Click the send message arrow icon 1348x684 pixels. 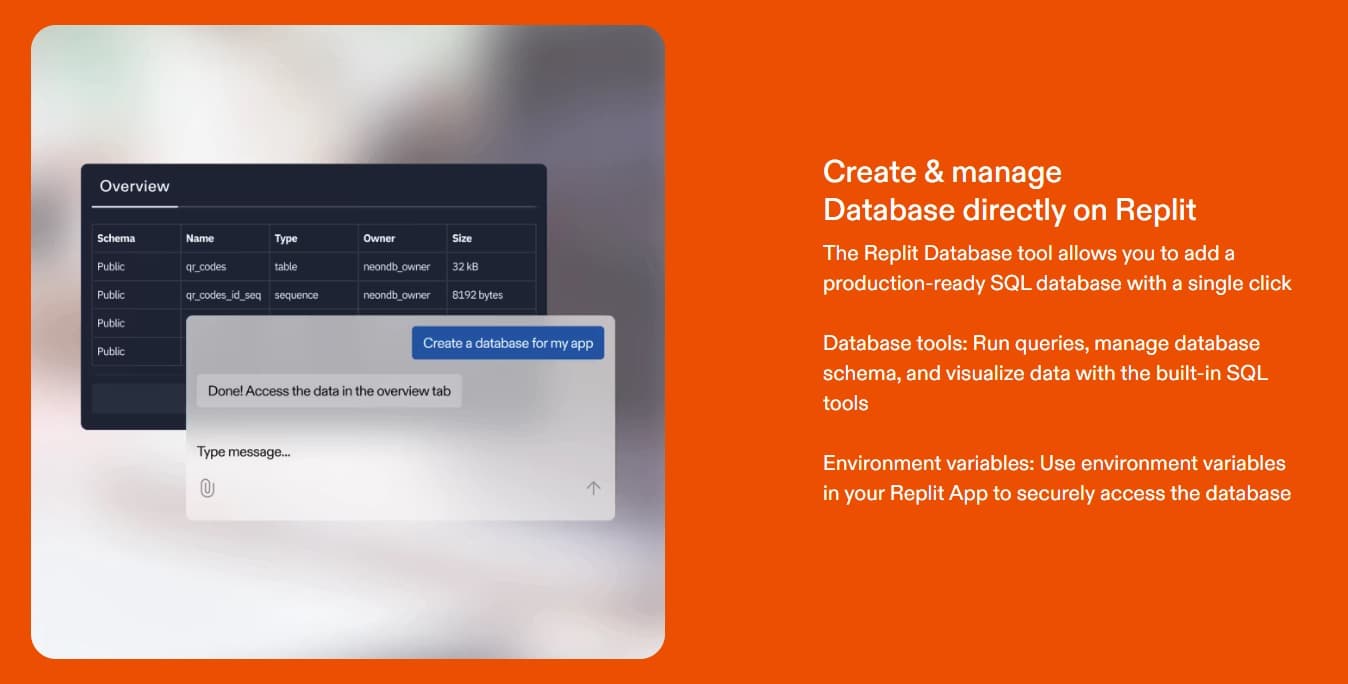pyautogui.click(x=593, y=488)
